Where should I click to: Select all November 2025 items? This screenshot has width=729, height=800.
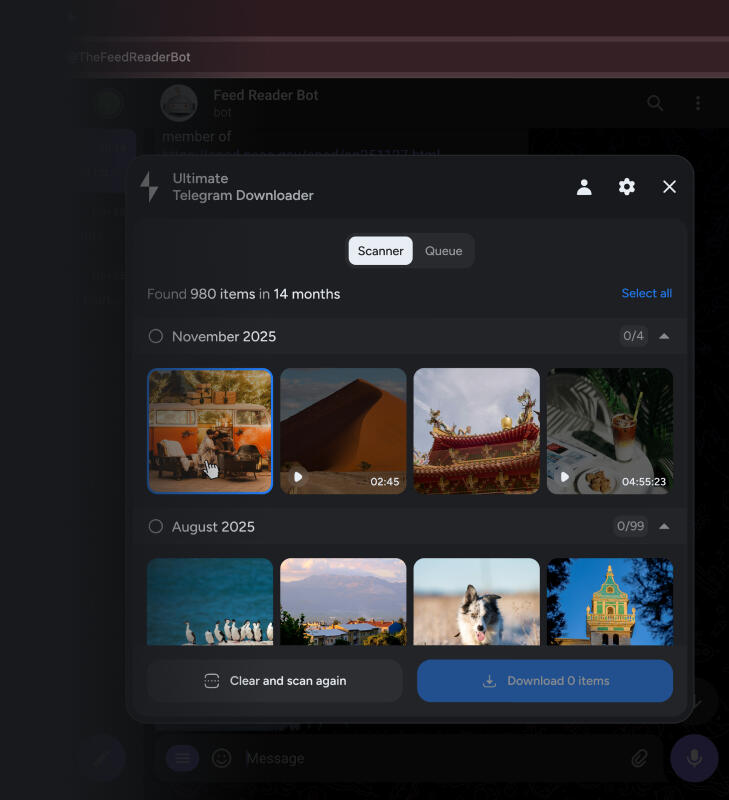click(x=156, y=336)
